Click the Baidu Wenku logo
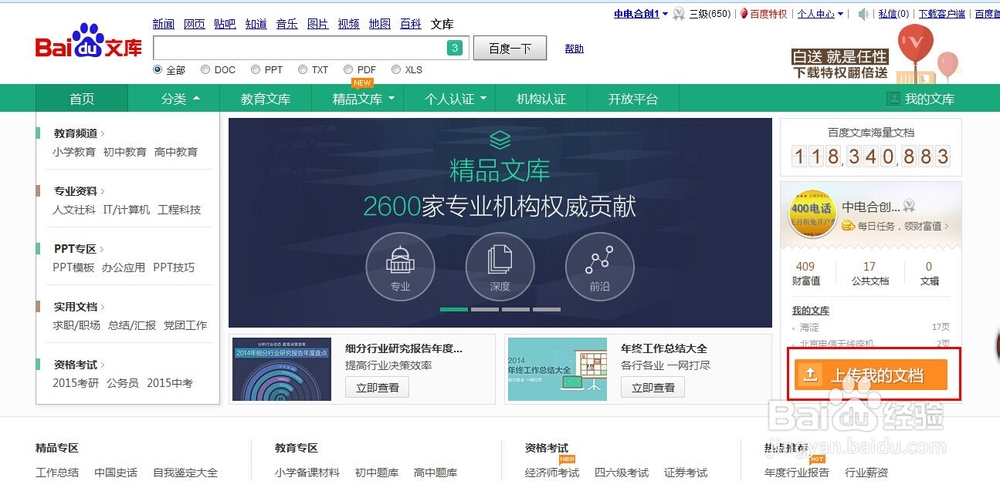The height and width of the screenshot is (481, 1000). click(x=89, y=43)
